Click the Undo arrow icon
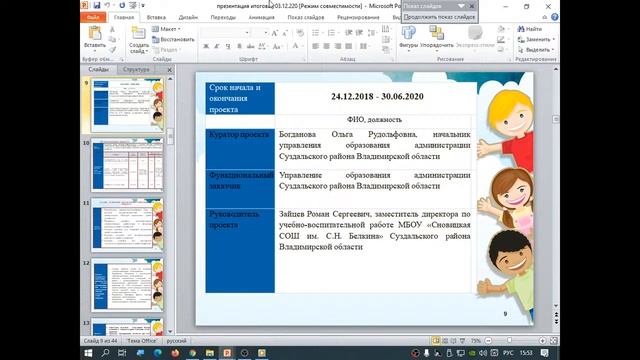The image size is (640, 360). point(107,5)
